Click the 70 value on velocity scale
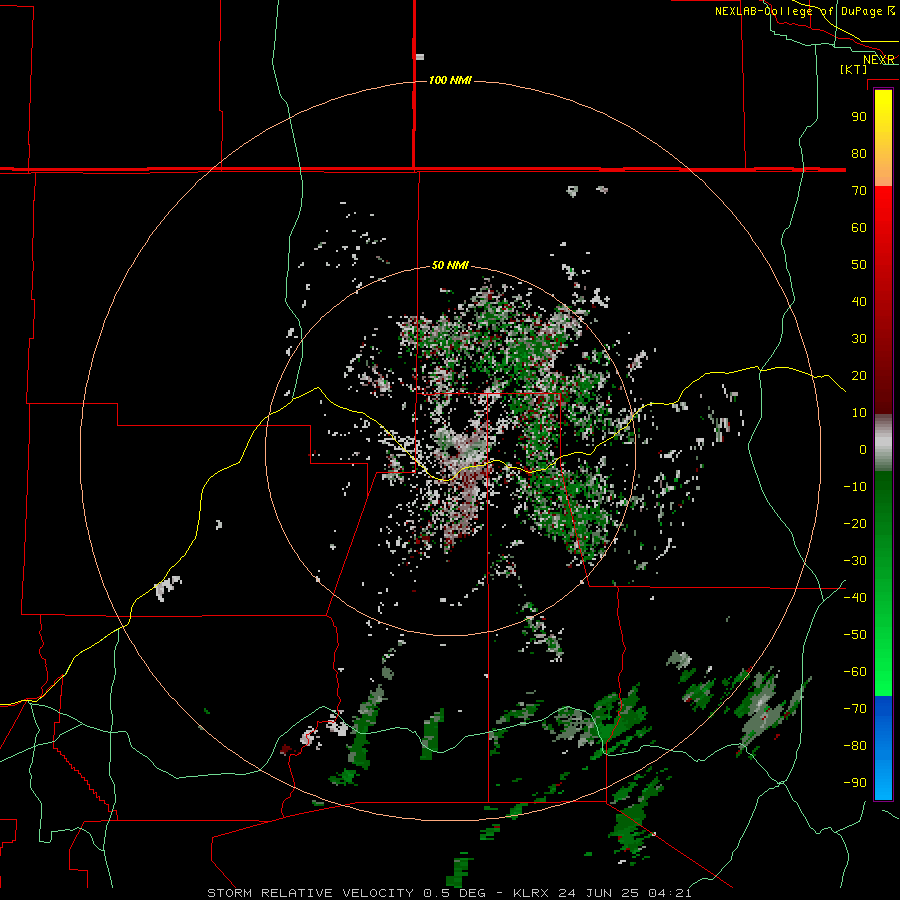This screenshot has width=900, height=900. (859, 191)
